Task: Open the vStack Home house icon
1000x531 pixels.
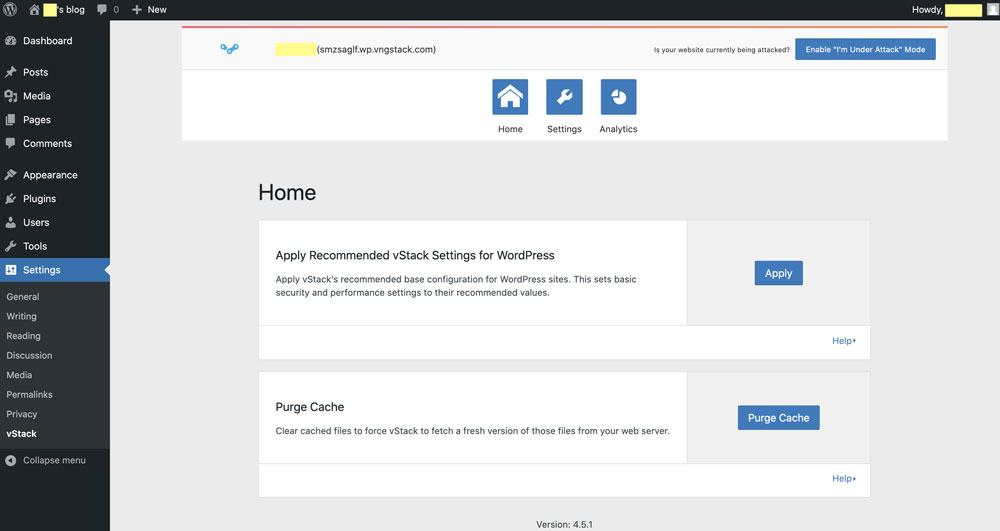Action: coord(510,97)
